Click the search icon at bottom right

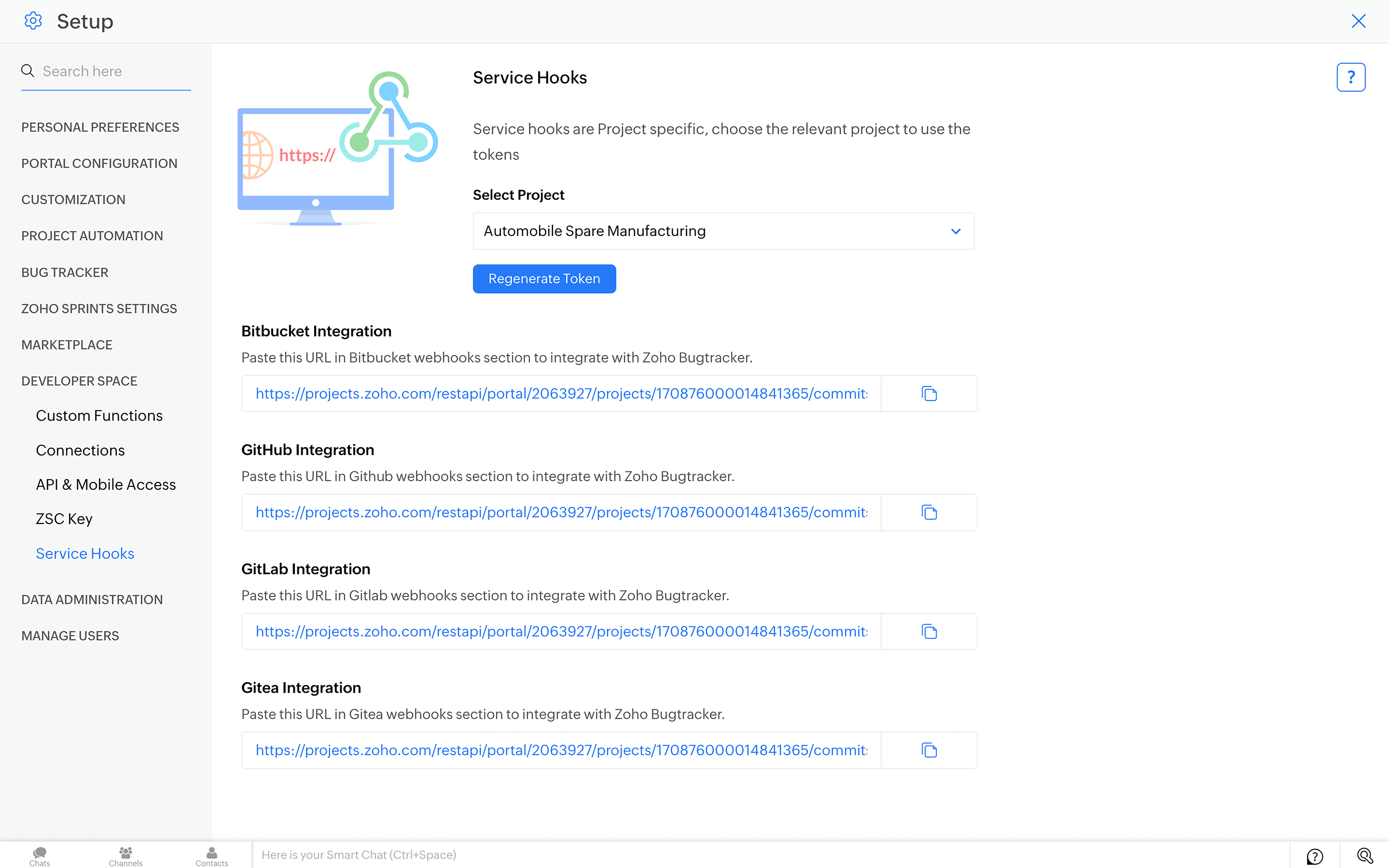(x=1364, y=856)
